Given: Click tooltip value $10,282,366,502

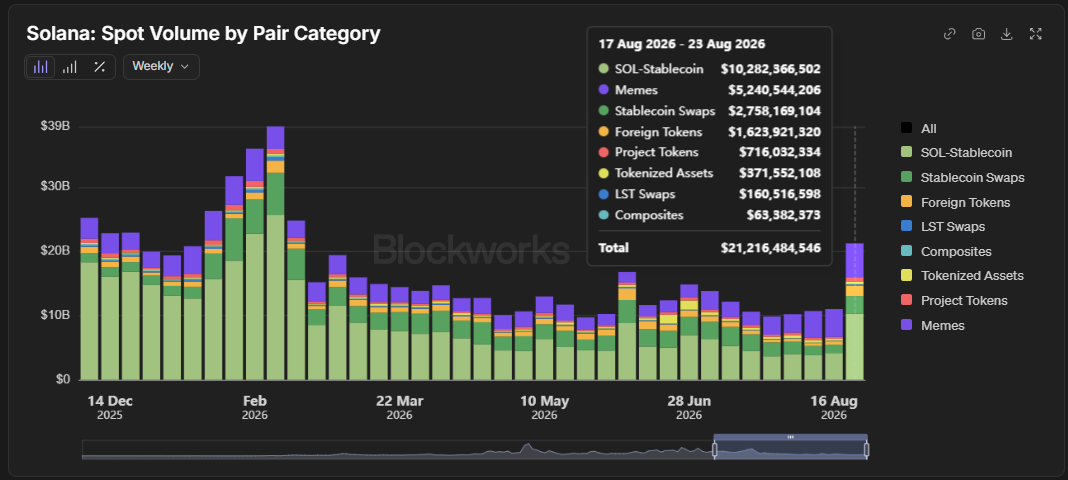Looking at the screenshot, I should coord(770,69).
